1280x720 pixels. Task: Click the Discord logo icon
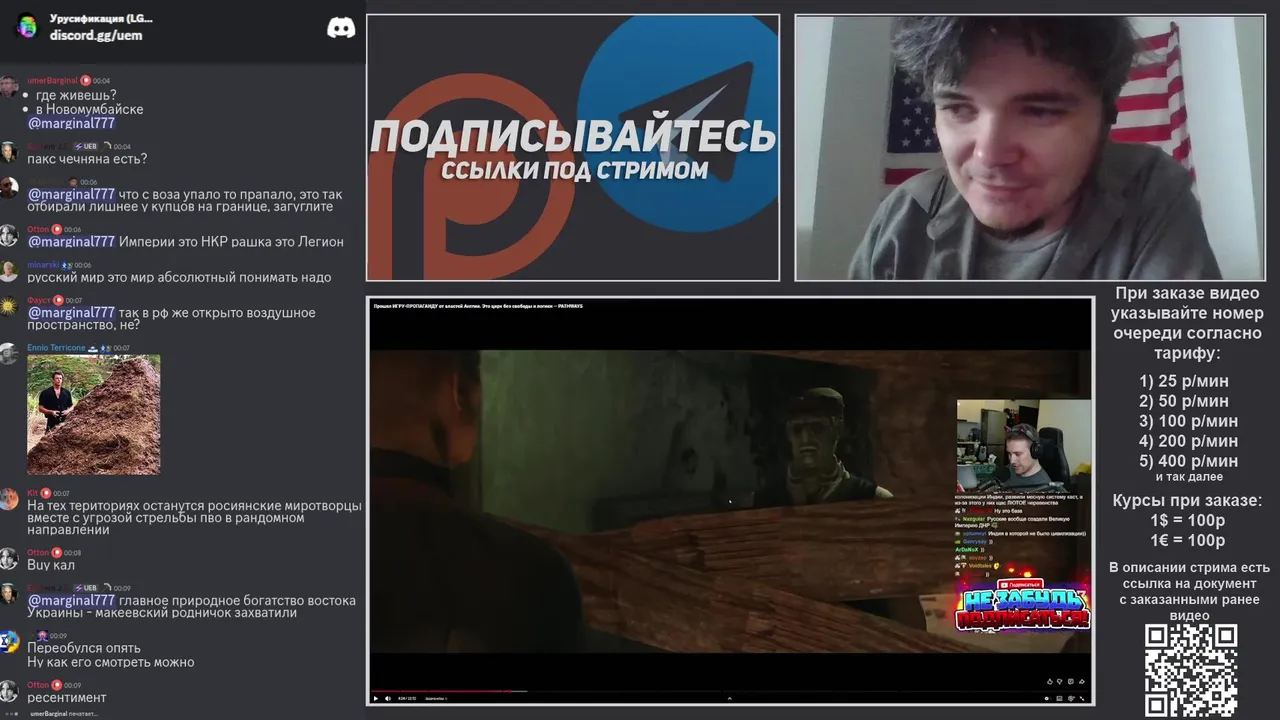[341, 27]
